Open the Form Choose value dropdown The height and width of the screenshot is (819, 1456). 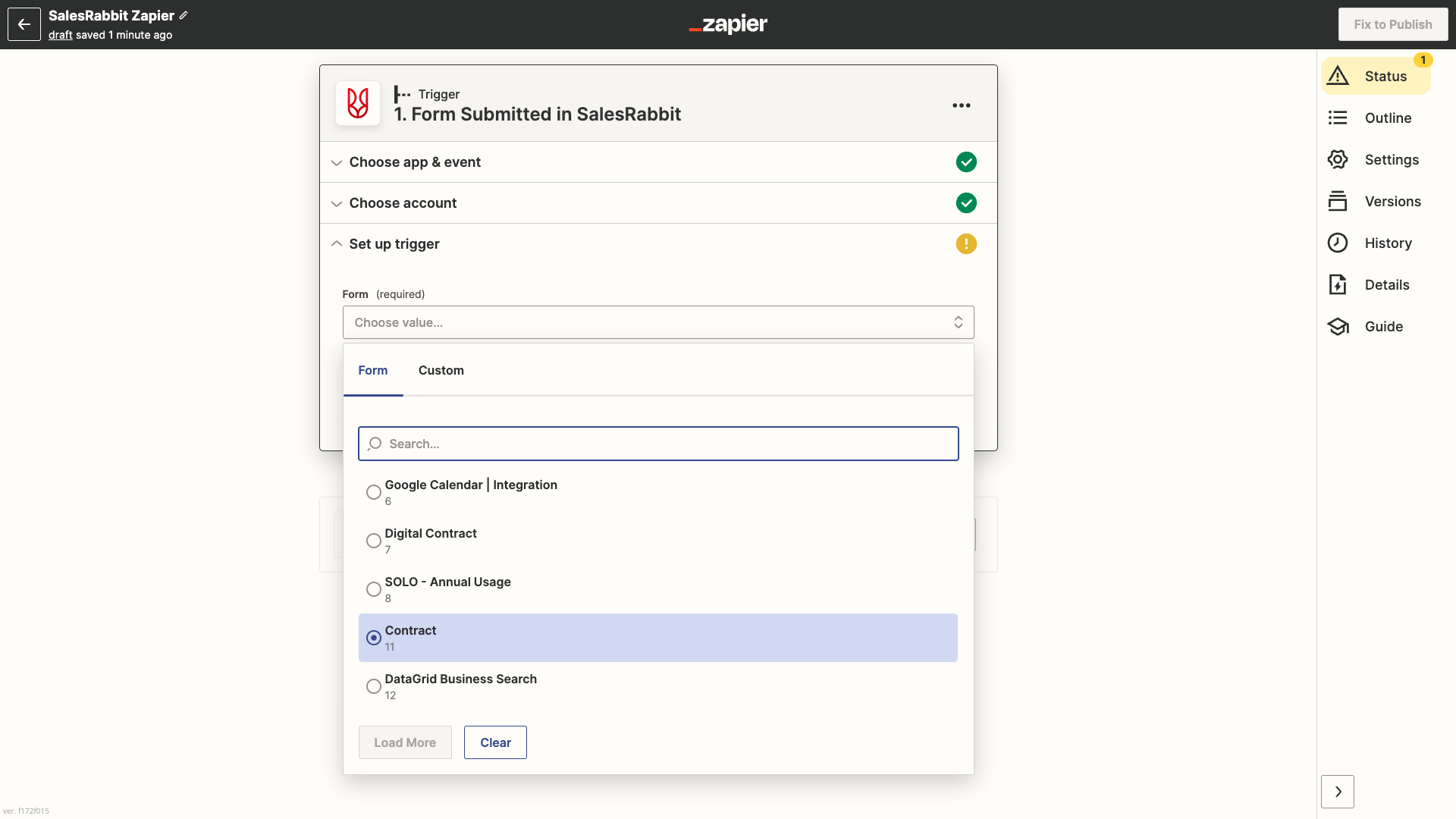[658, 322]
